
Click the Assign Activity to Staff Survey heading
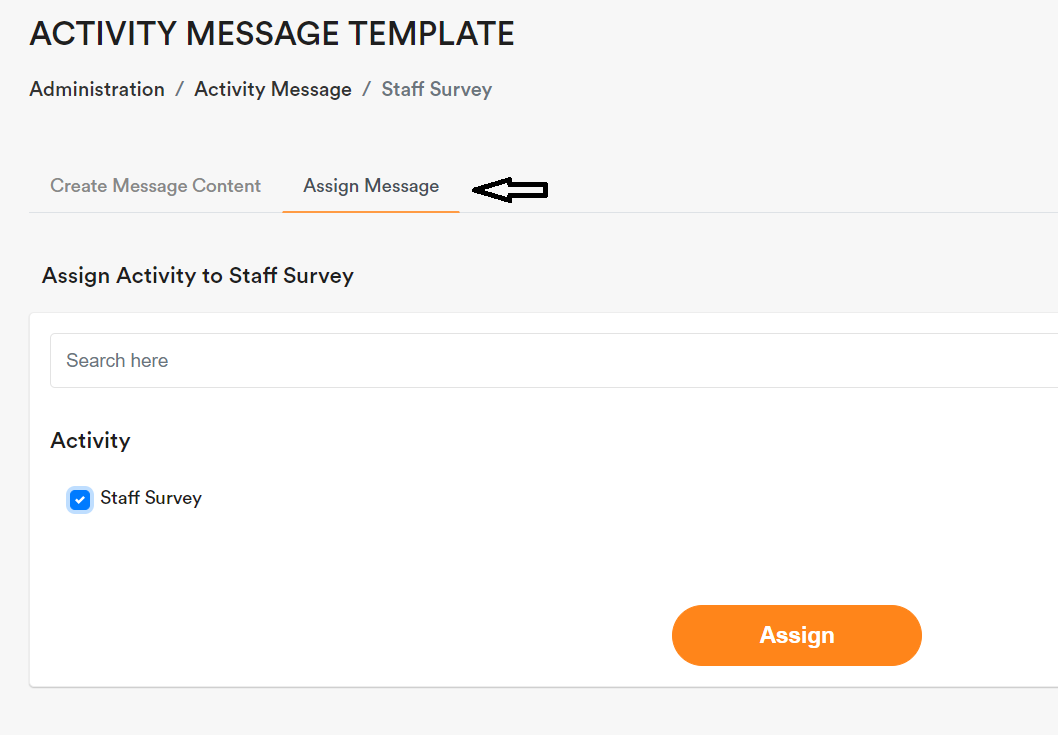point(198,275)
